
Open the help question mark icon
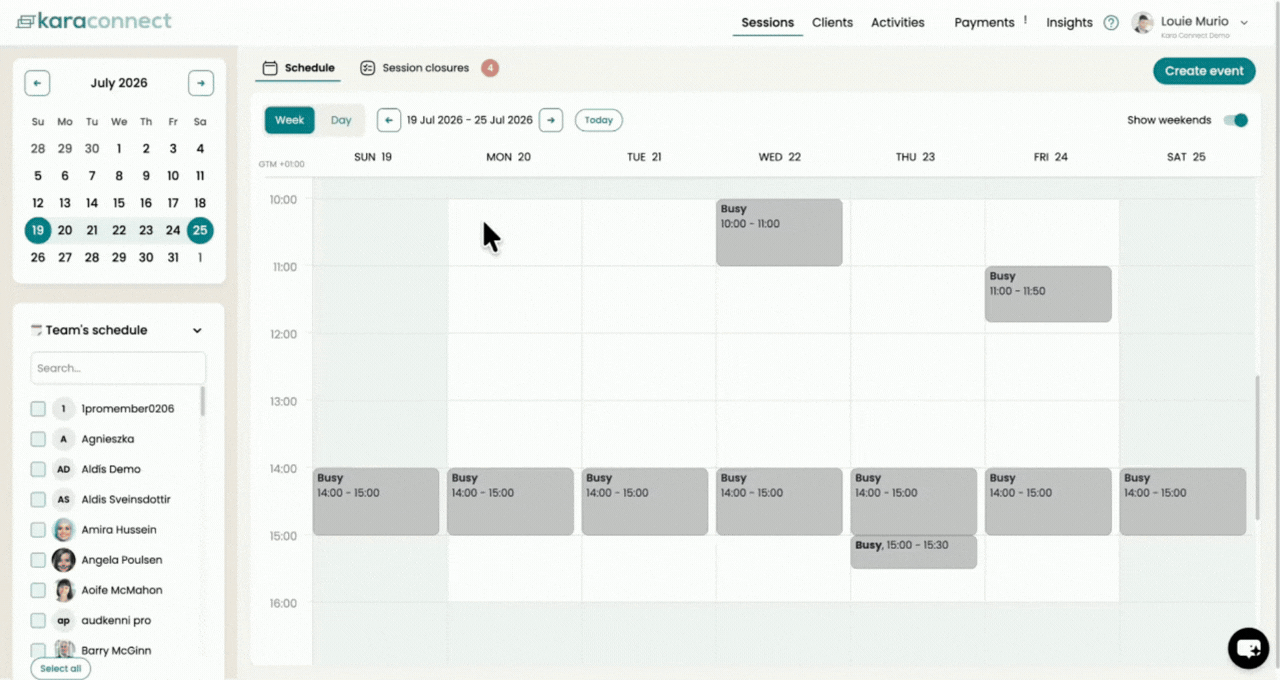click(1111, 22)
